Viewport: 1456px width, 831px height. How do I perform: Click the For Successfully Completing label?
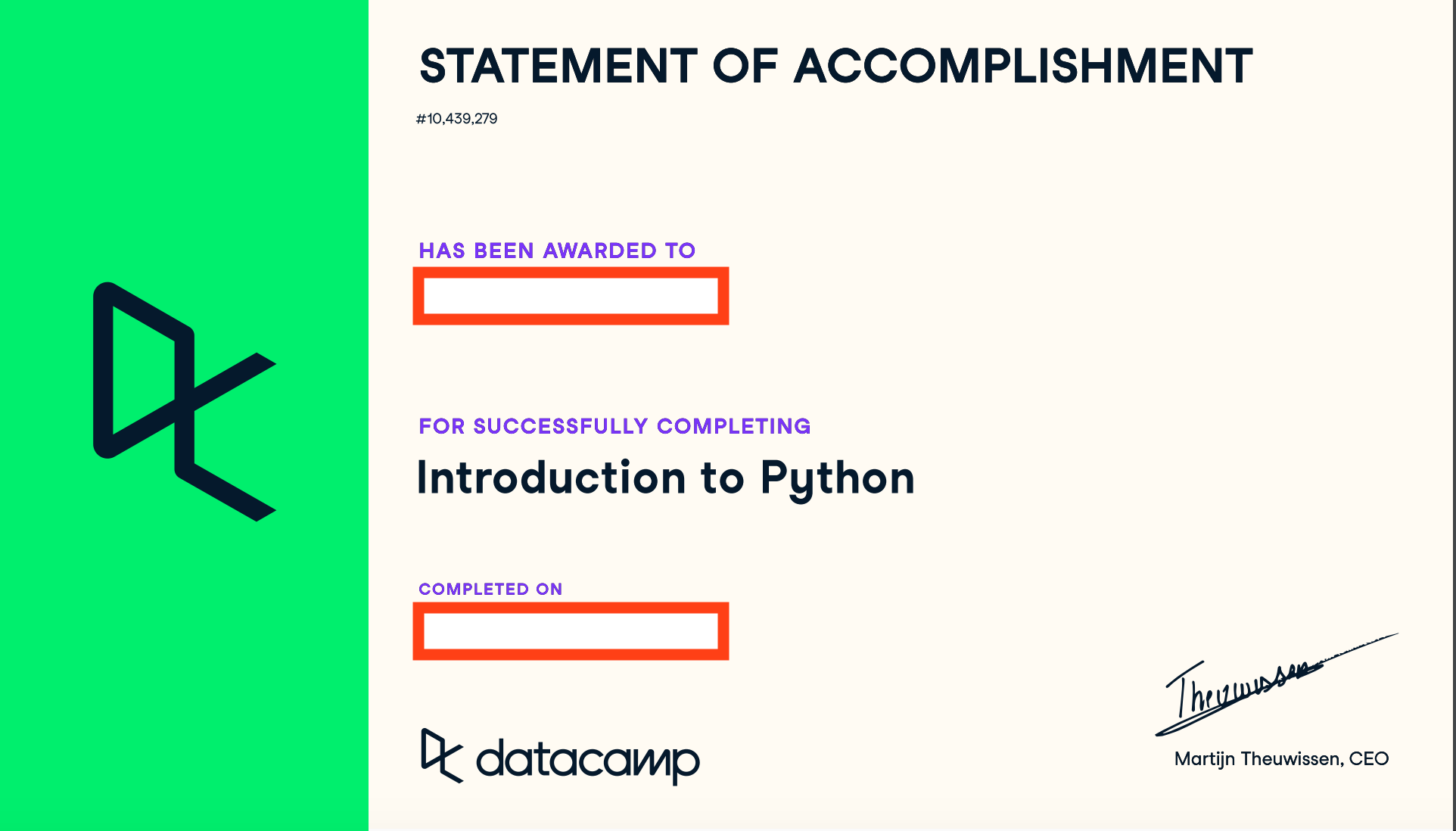(614, 426)
